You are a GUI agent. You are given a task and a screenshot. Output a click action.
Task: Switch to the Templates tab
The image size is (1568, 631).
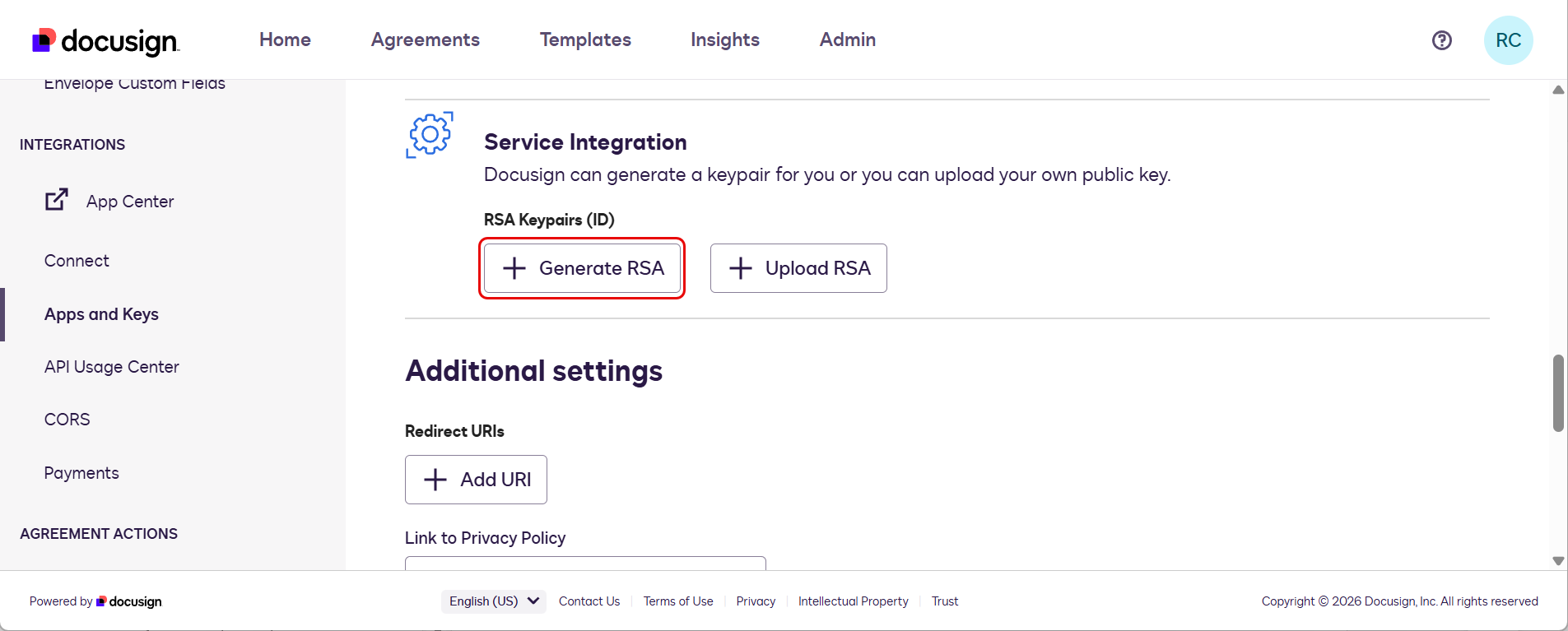coord(585,39)
